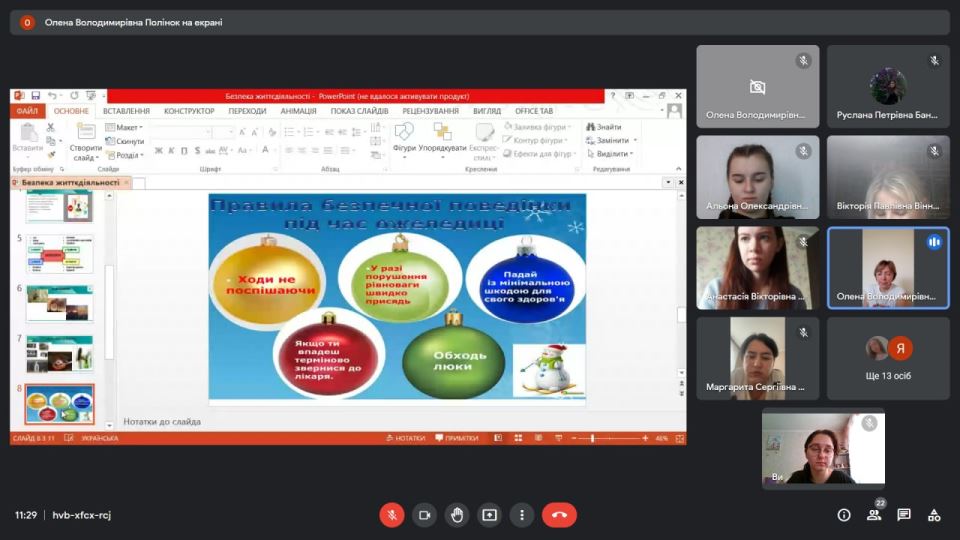Open the ФАЙЛ tab
The image size is (960, 540).
pyautogui.click(x=27, y=111)
